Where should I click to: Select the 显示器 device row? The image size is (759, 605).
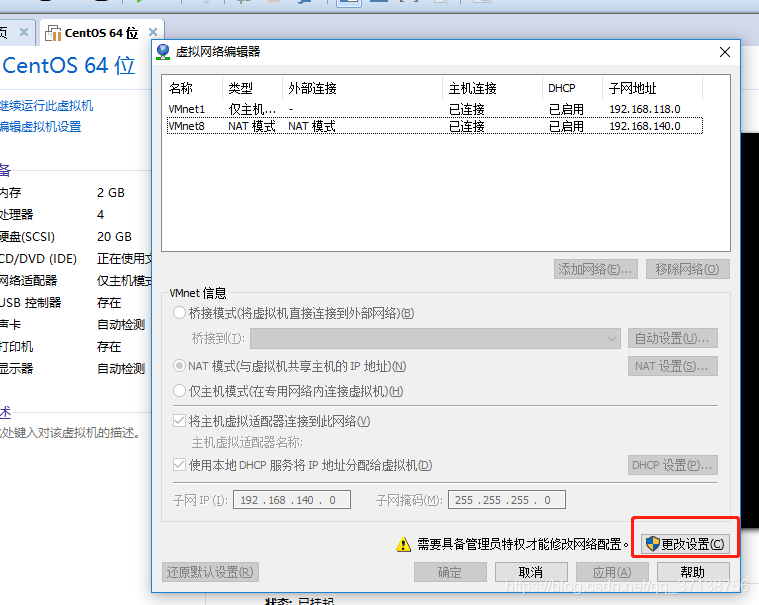tap(76, 369)
